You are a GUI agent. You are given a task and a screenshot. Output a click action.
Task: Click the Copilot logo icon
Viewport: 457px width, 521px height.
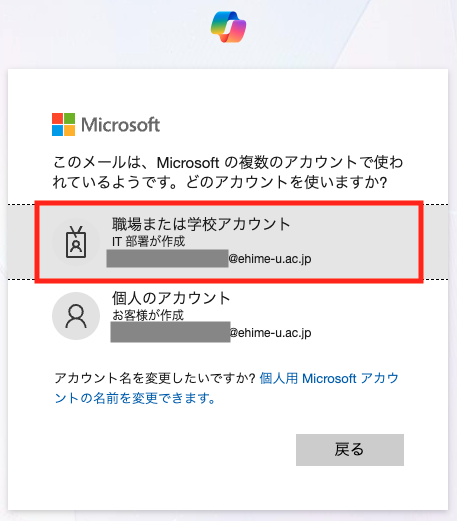tap(228, 27)
